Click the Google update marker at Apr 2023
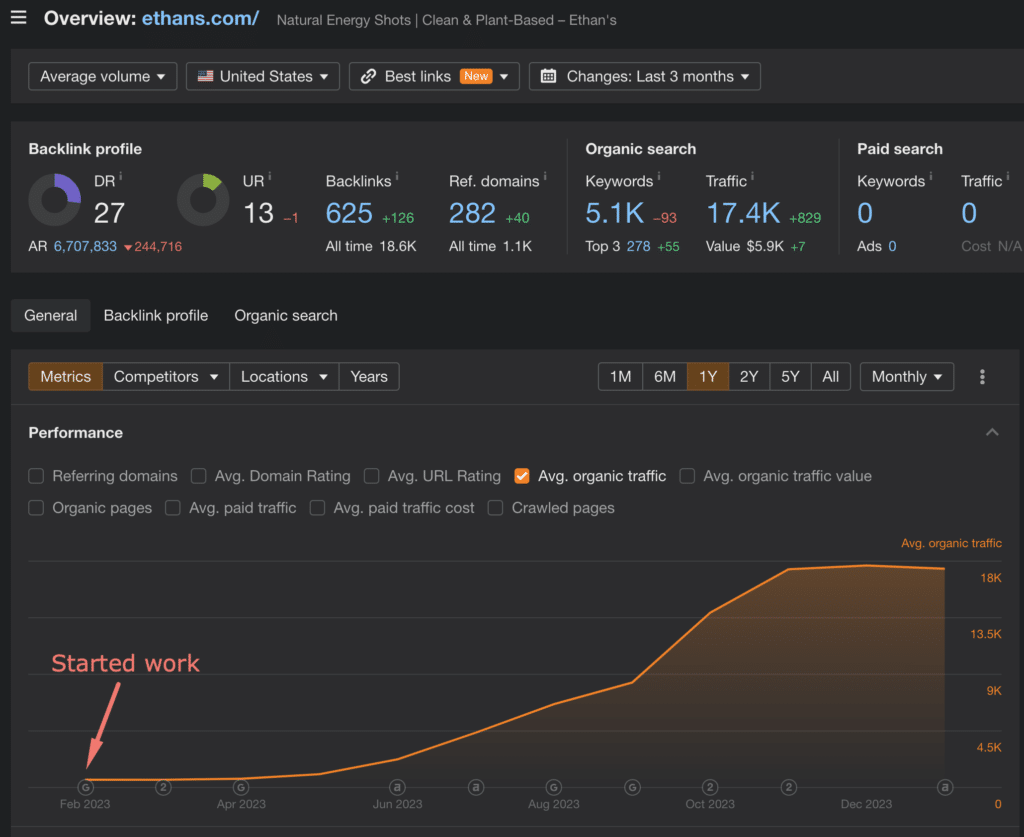This screenshot has width=1024, height=837. tap(241, 787)
